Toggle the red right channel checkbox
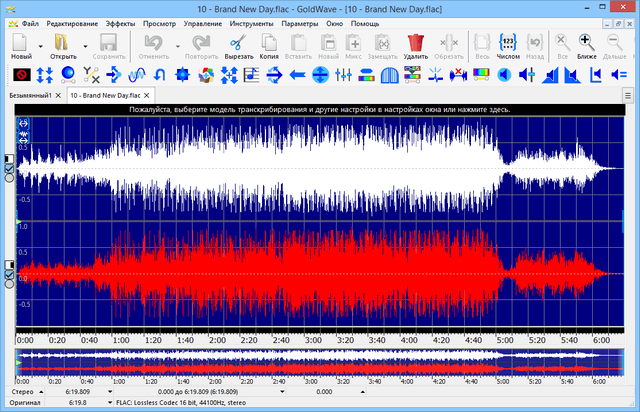This screenshot has width=640, height=412. [x=9, y=273]
